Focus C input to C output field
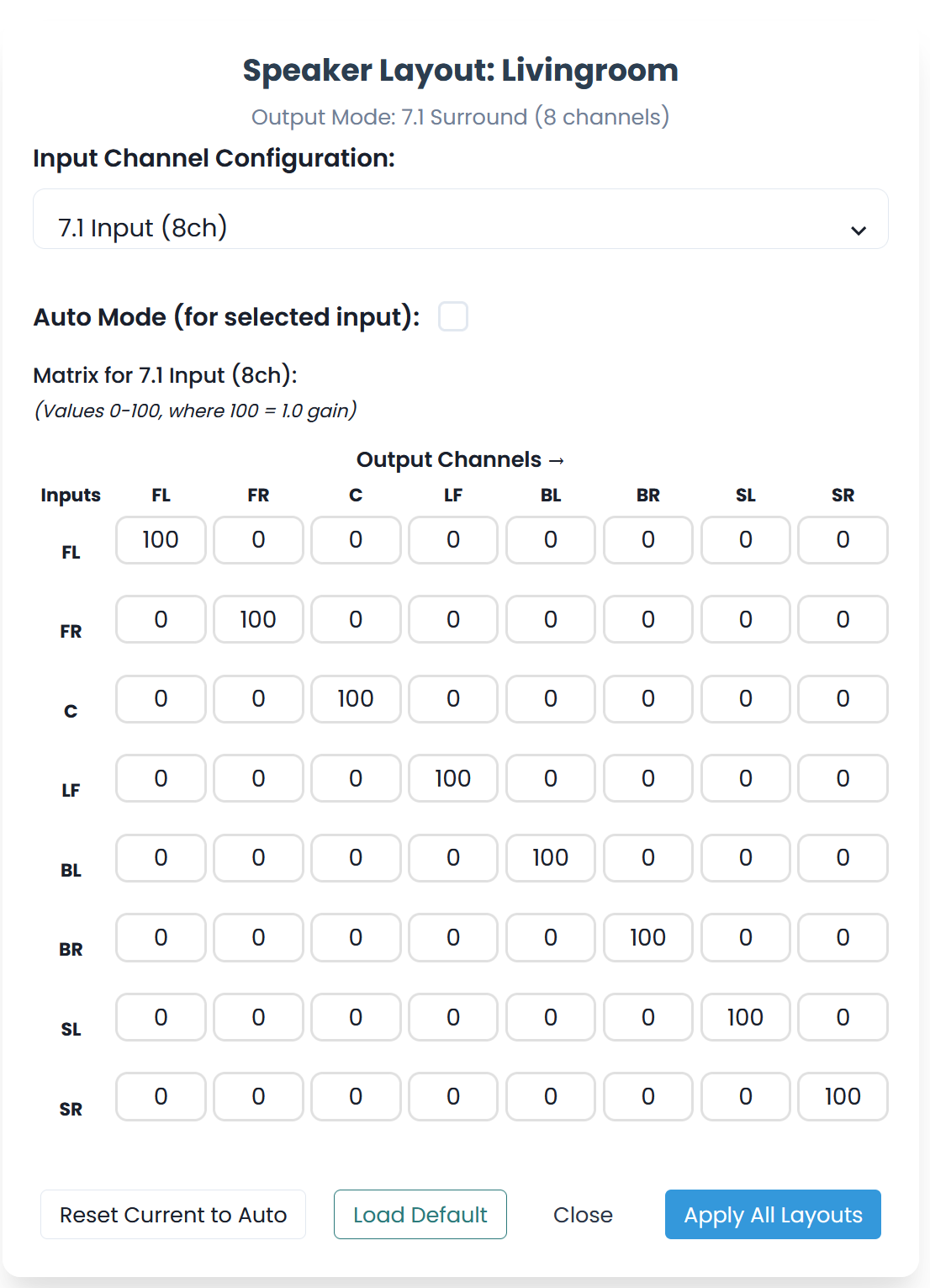Image resolution: width=930 pixels, height=1288 pixels. pyautogui.click(x=356, y=699)
